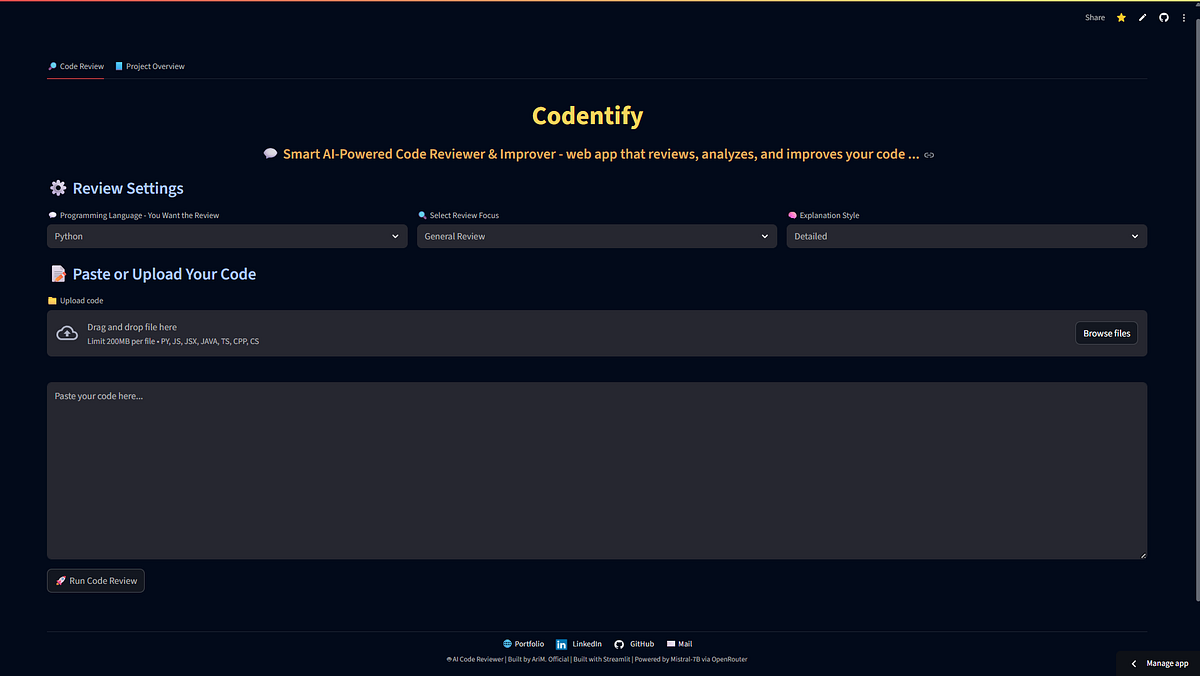Viewport: 1200px width, 676px height.
Task: Open the GitHub icon in the top toolbar
Action: coord(1163,17)
